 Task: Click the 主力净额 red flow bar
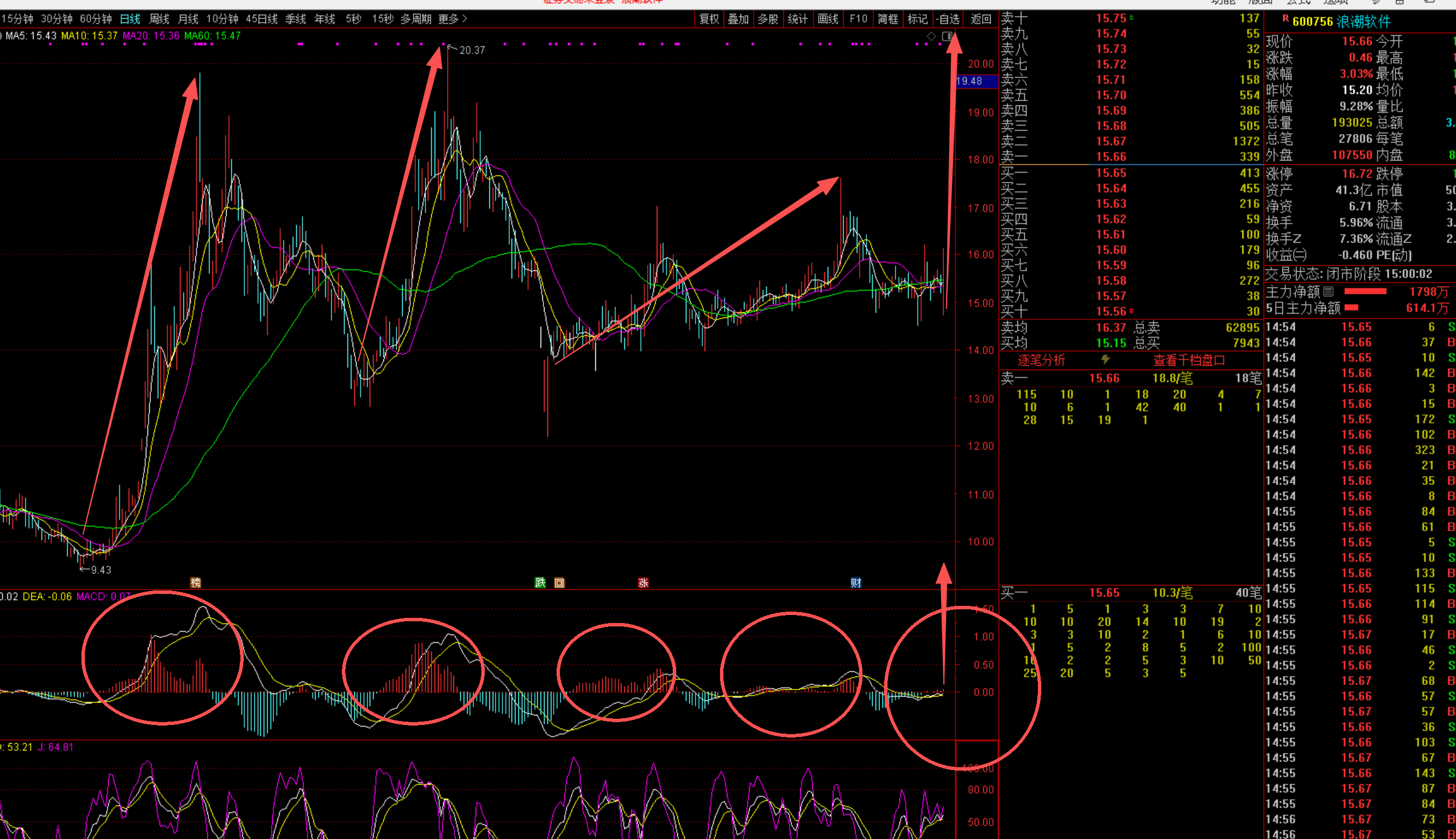point(1364,292)
